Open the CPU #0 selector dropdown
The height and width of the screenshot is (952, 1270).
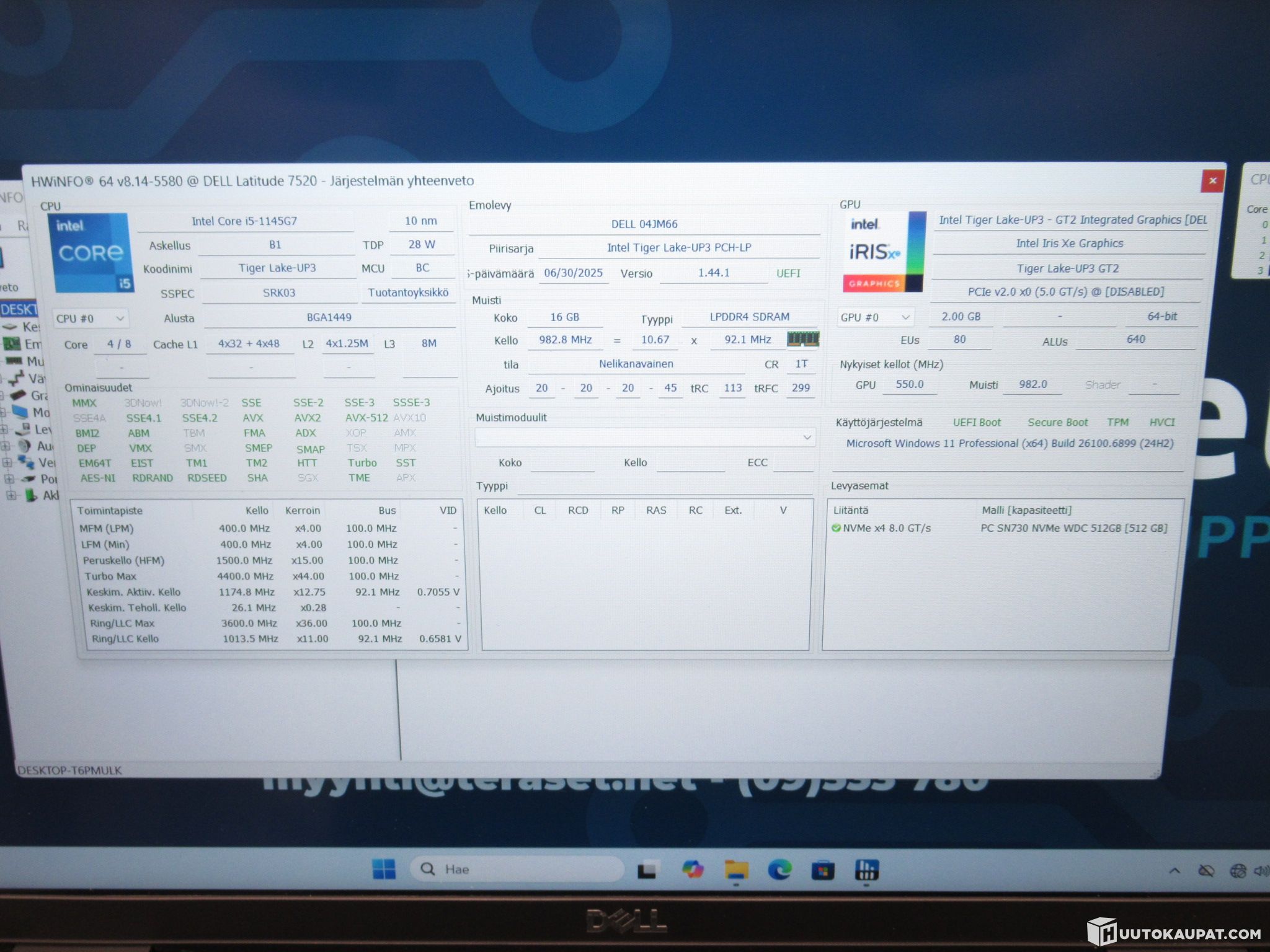click(x=91, y=319)
